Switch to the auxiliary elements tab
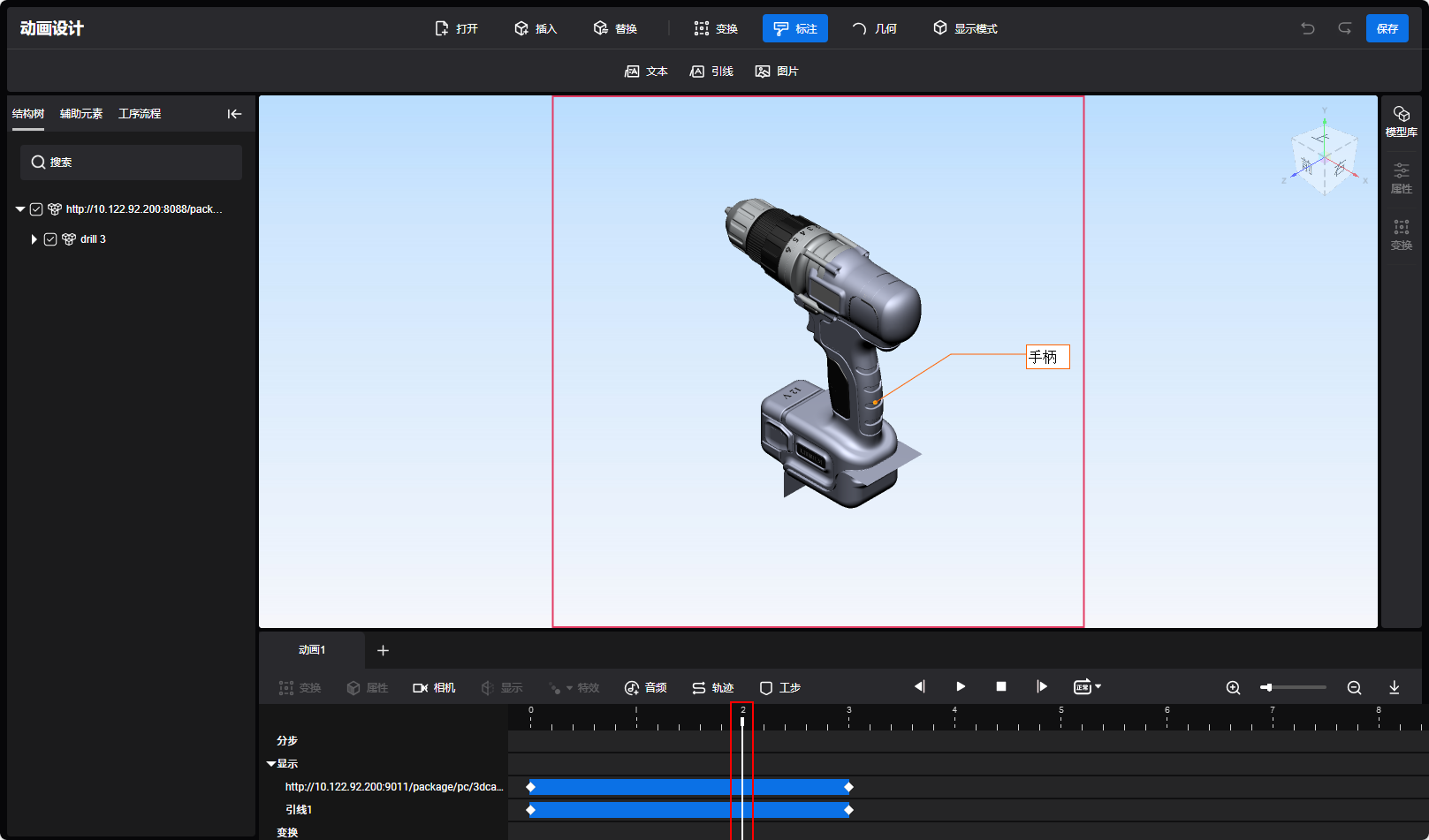Image resolution: width=1429 pixels, height=840 pixels. click(81, 114)
